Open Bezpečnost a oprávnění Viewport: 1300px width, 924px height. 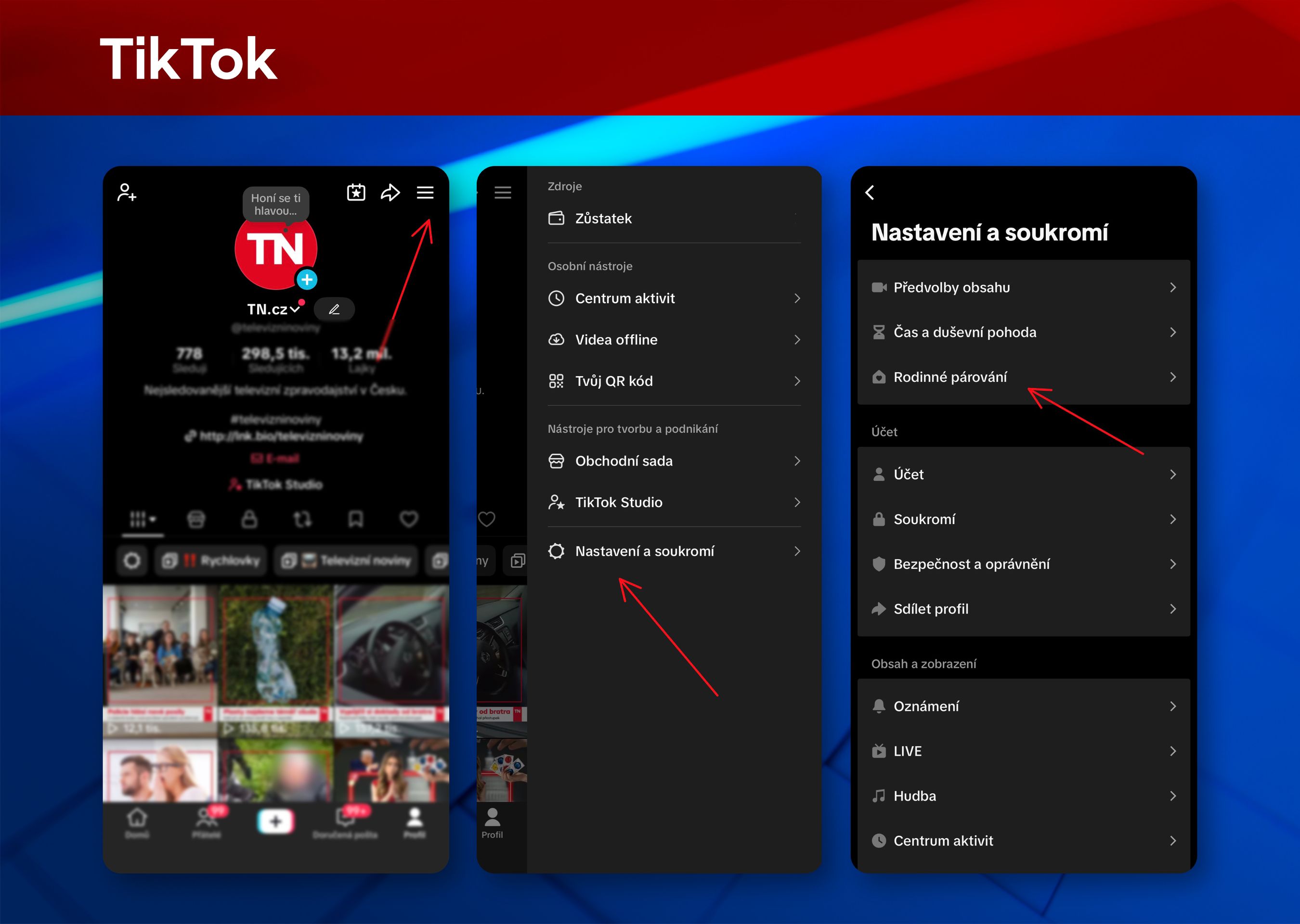pyautogui.click(x=1023, y=565)
